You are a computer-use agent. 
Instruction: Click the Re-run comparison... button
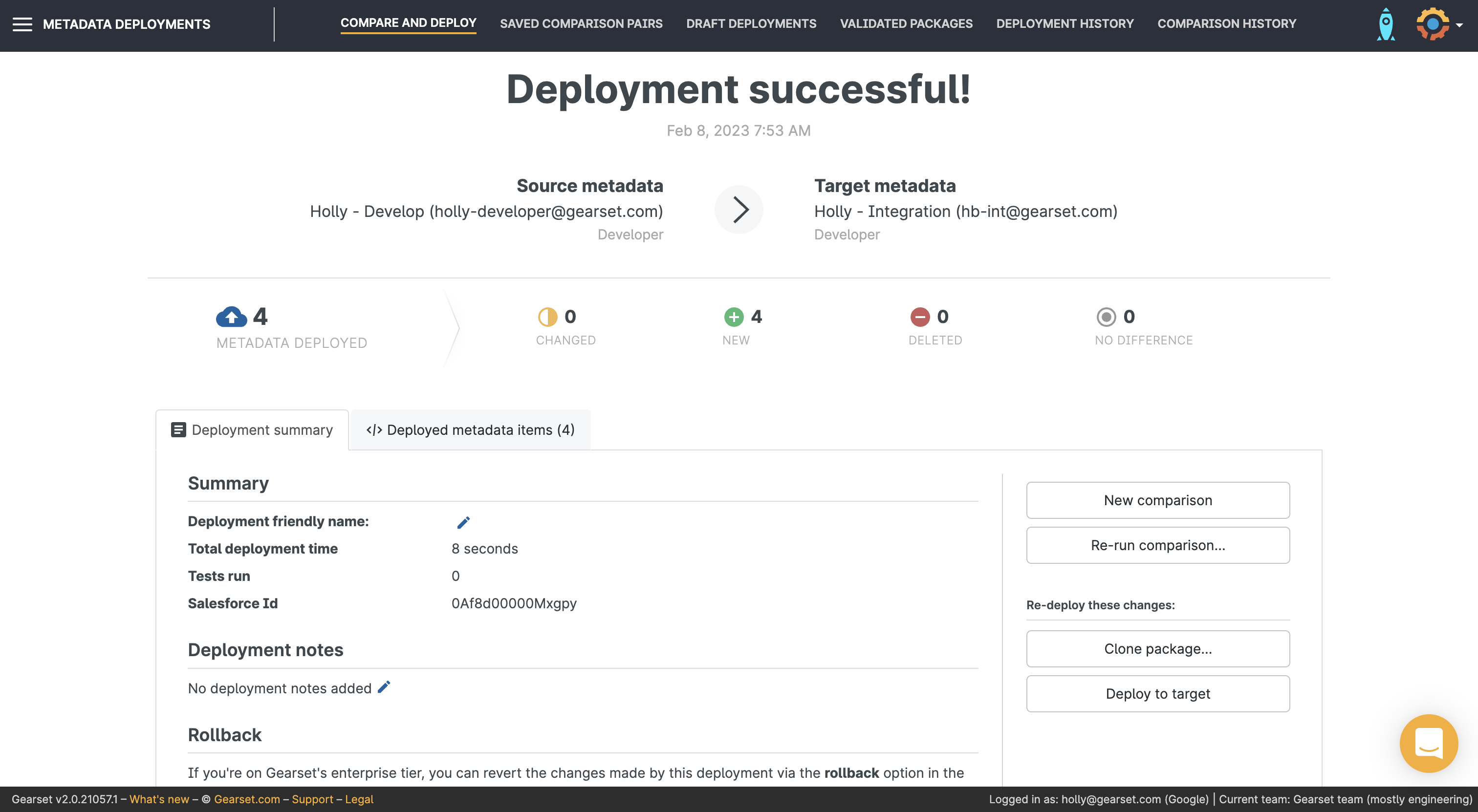pyautogui.click(x=1158, y=545)
